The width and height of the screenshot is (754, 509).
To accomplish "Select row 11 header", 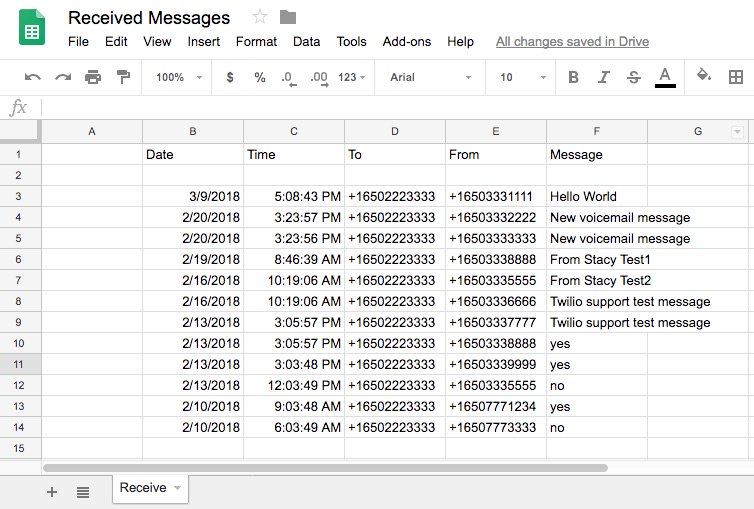I will click(19, 364).
